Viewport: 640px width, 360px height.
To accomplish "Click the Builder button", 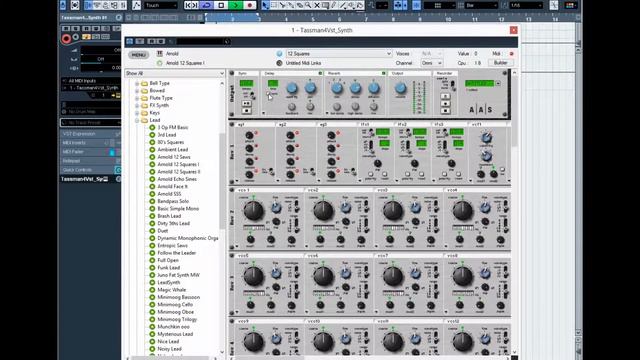I will [501, 63].
